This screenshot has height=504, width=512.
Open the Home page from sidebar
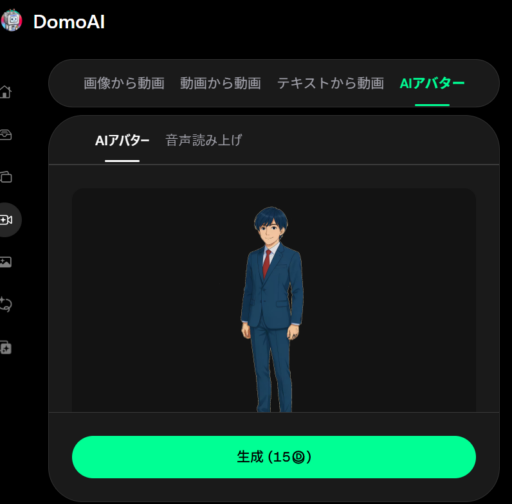click(x=6, y=92)
